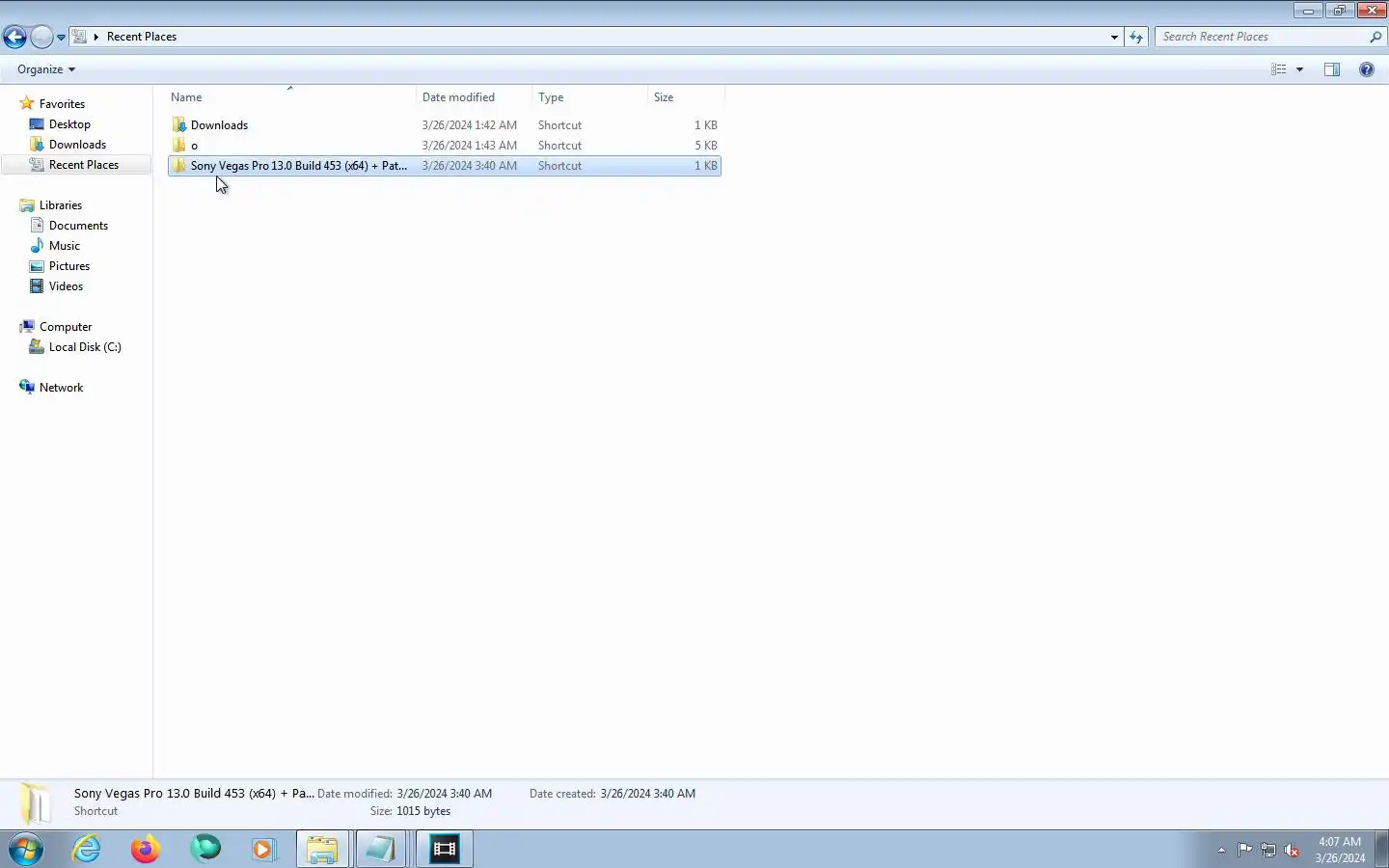Click the 'o' shortcut folder icon
The width and height of the screenshot is (1389, 868).
[179, 146]
